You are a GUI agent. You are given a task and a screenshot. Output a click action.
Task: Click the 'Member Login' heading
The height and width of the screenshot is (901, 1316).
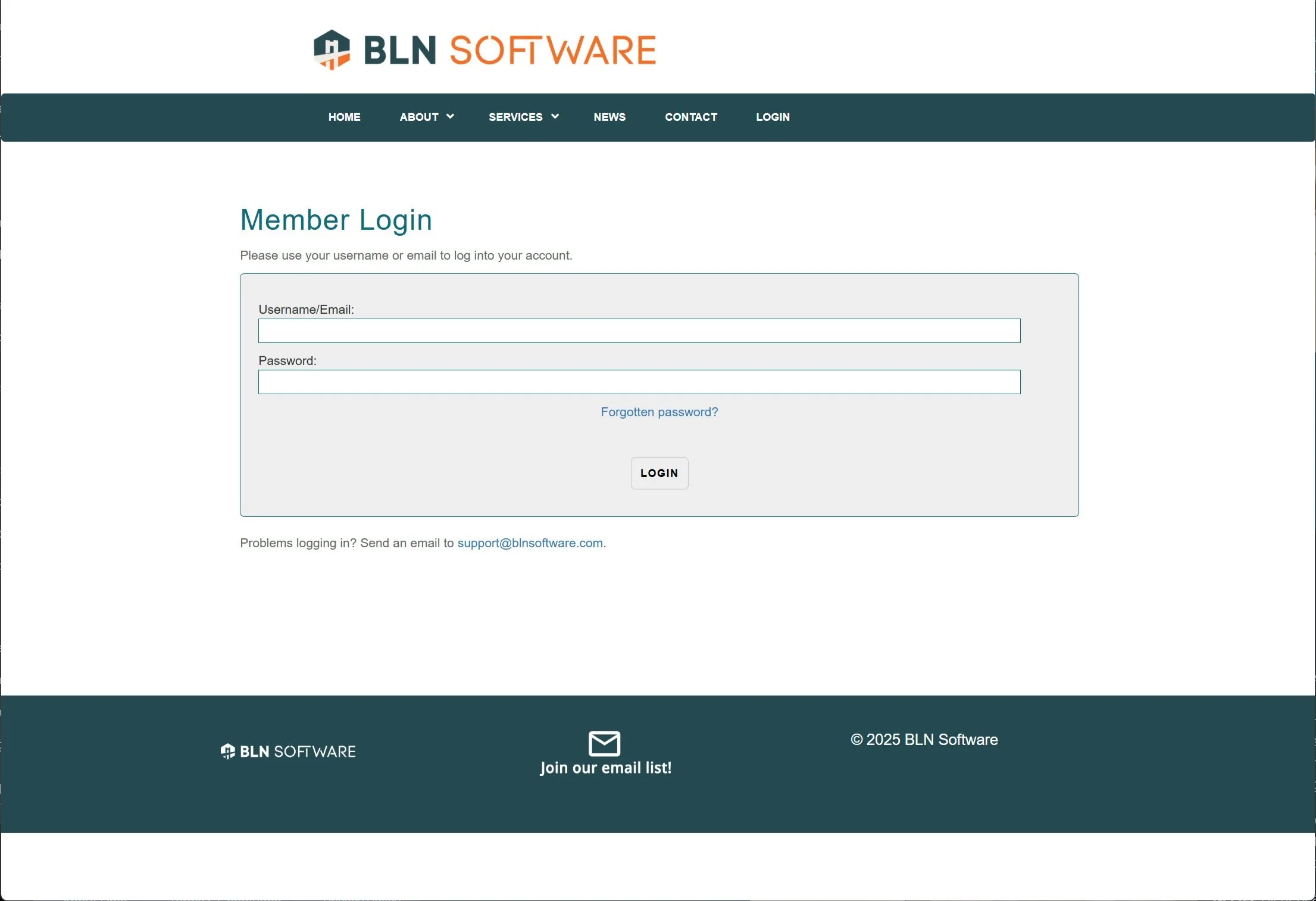pyautogui.click(x=336, y=220)
